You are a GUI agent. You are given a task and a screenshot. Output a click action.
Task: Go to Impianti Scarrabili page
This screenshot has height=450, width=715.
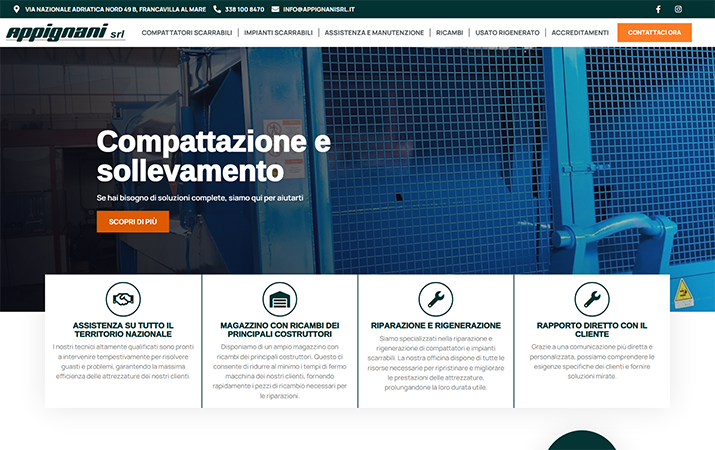click(x=278, y=32)
